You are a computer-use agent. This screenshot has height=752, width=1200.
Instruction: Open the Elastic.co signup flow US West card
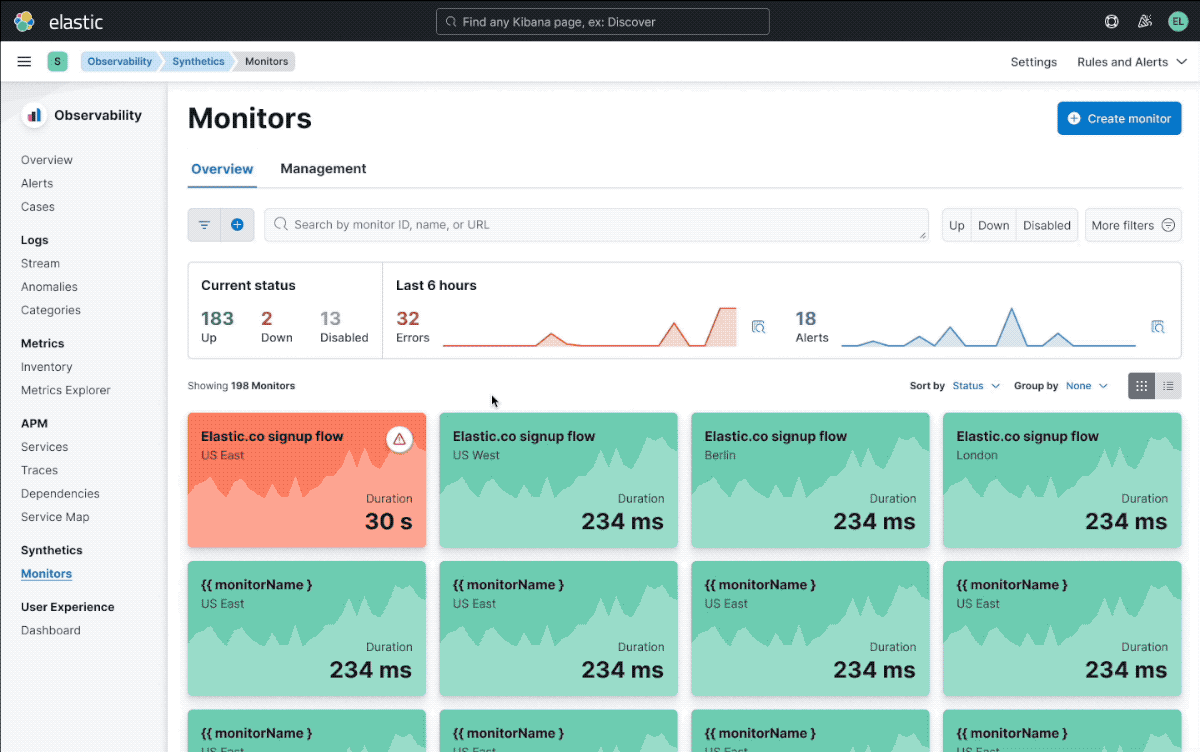(x=559, y=480)
